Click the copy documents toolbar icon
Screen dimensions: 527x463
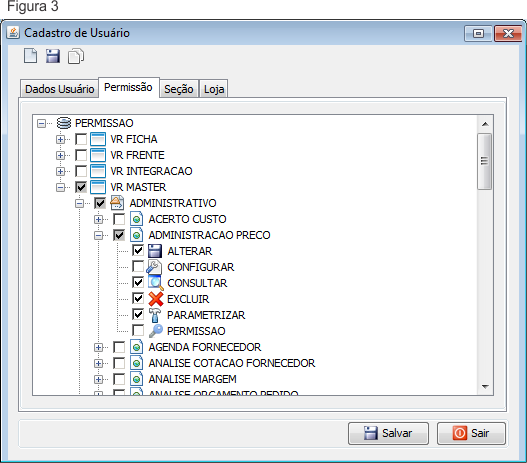click(x=76, y=56)
